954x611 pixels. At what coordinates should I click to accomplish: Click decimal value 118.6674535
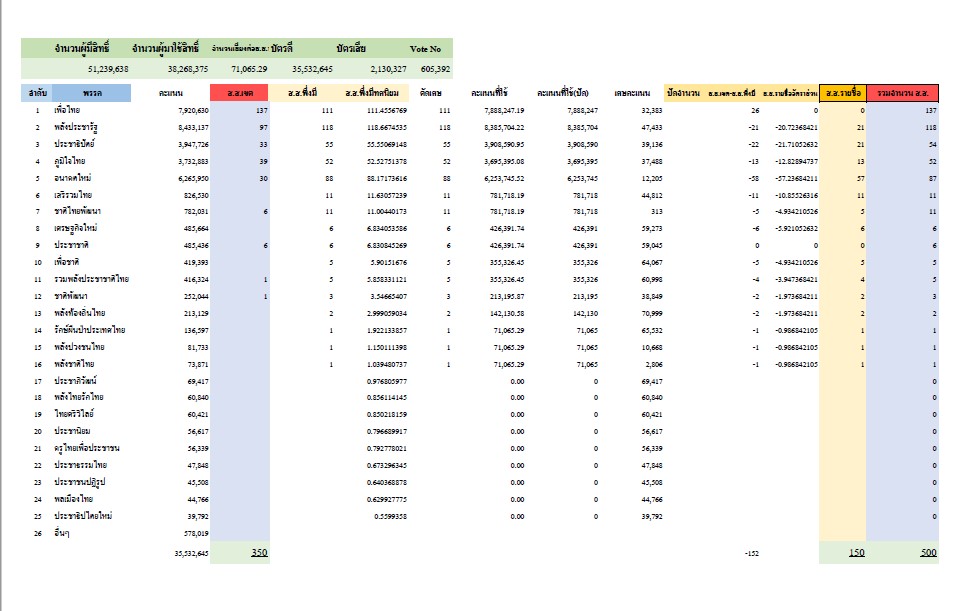click(x=386, y=127)
